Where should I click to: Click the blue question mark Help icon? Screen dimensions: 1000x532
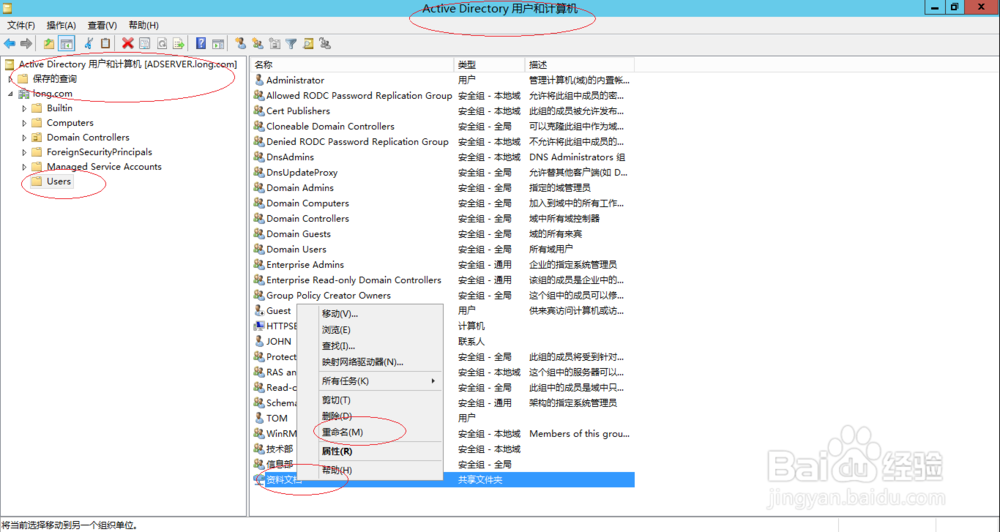click(x=201, y=43)
